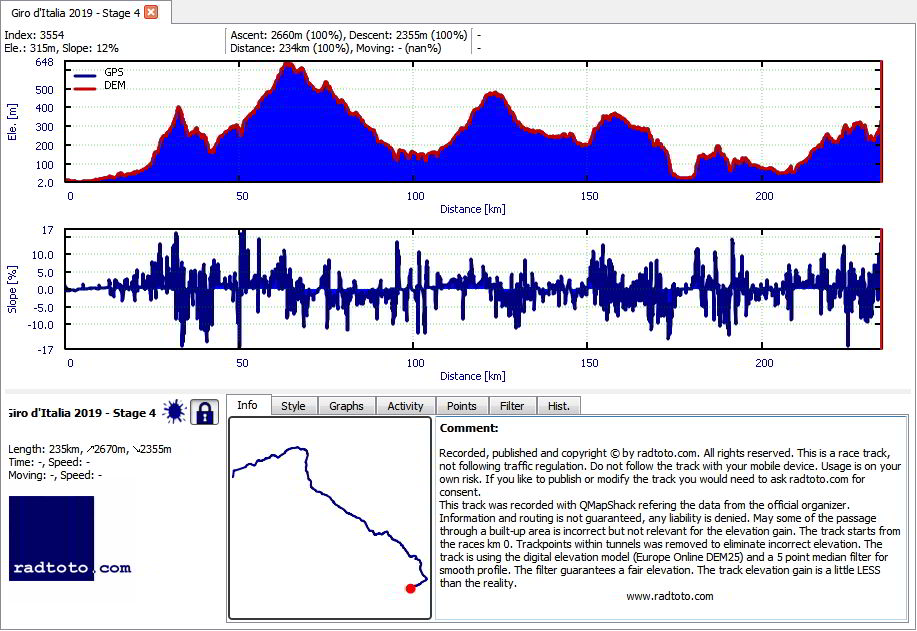Switch to the Style tab

pos(294,406)
